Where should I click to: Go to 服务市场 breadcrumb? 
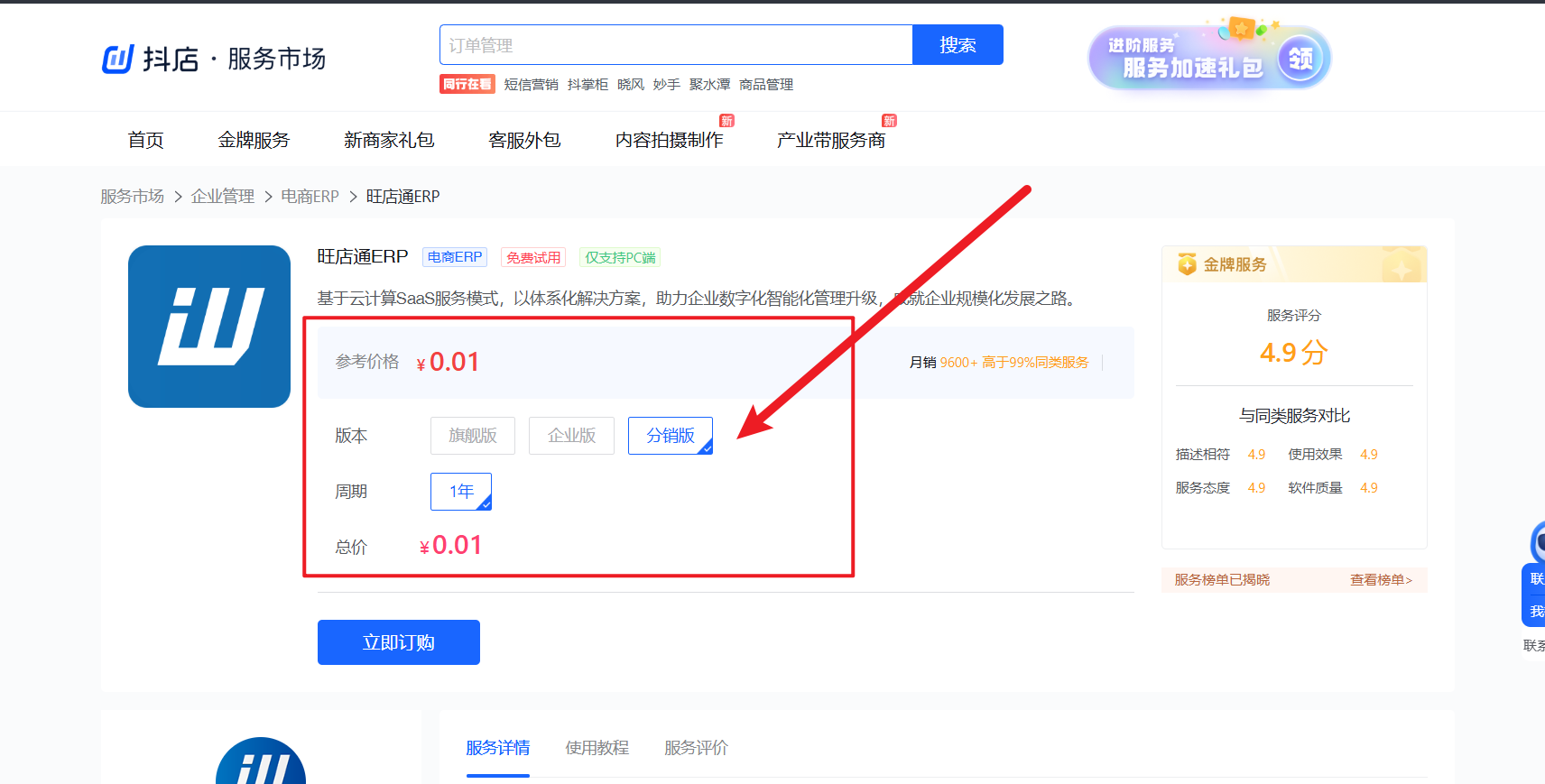pyautogui.click(x=132, y=197)
